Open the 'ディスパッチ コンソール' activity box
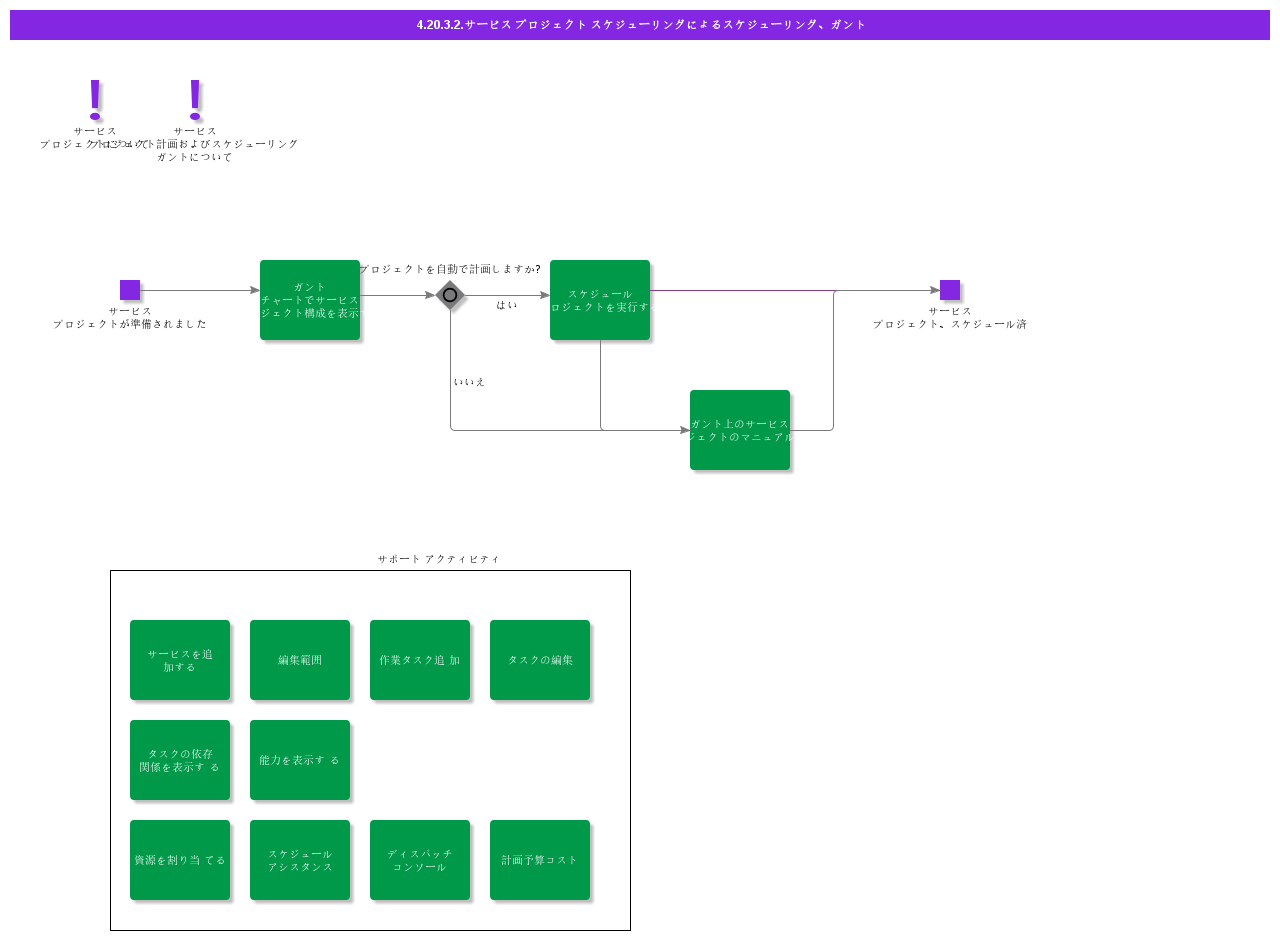The width and height of the screenshot is (1280, 940). click(420, 860)
